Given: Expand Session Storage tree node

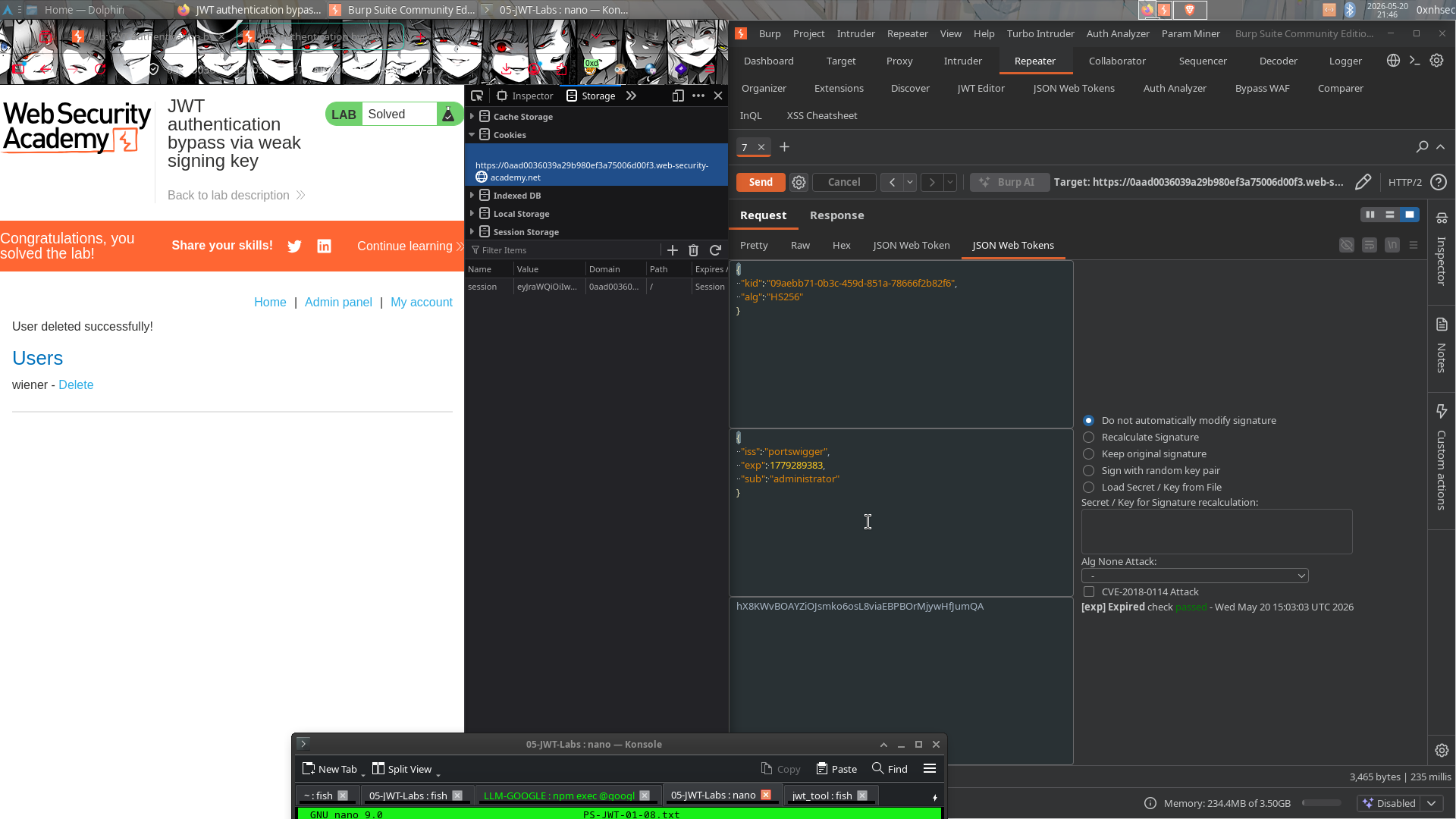Looking at the screenshot, I should click(x=472, y=231).
